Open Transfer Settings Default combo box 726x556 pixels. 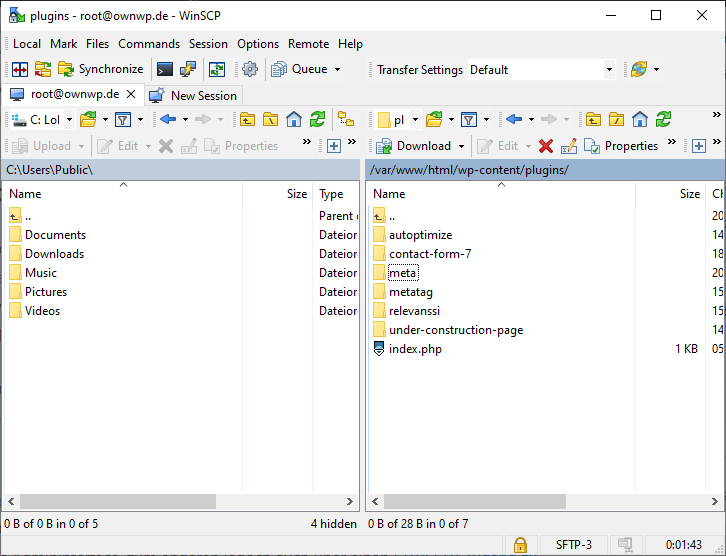pos(541,70)
